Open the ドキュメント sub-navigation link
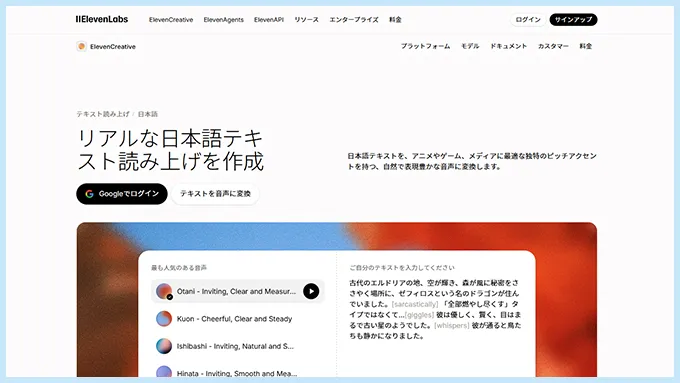Screen dimensions: 680x383 [508, 46]
